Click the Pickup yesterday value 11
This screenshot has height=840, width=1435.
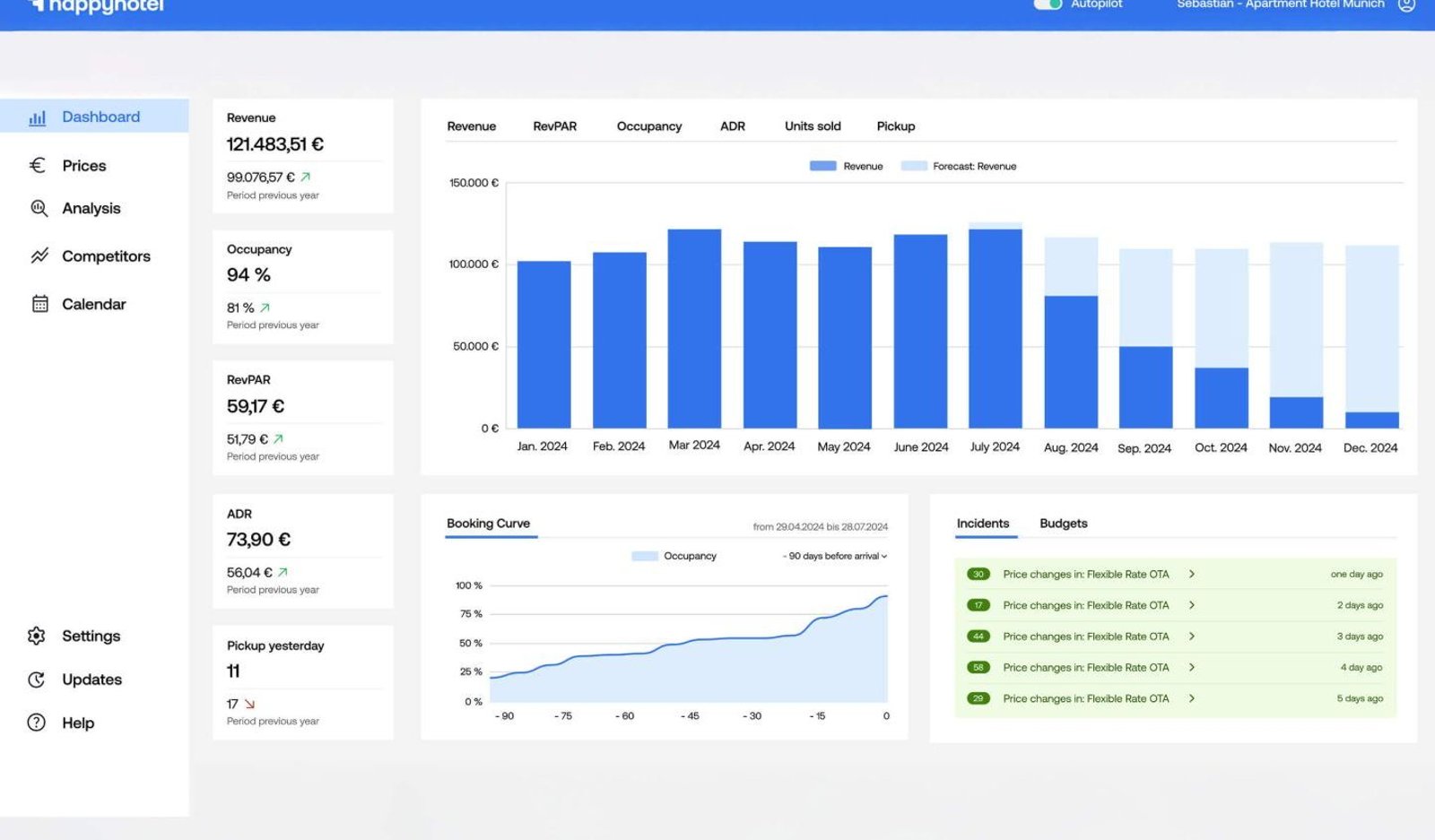click(x=233, y=671)
